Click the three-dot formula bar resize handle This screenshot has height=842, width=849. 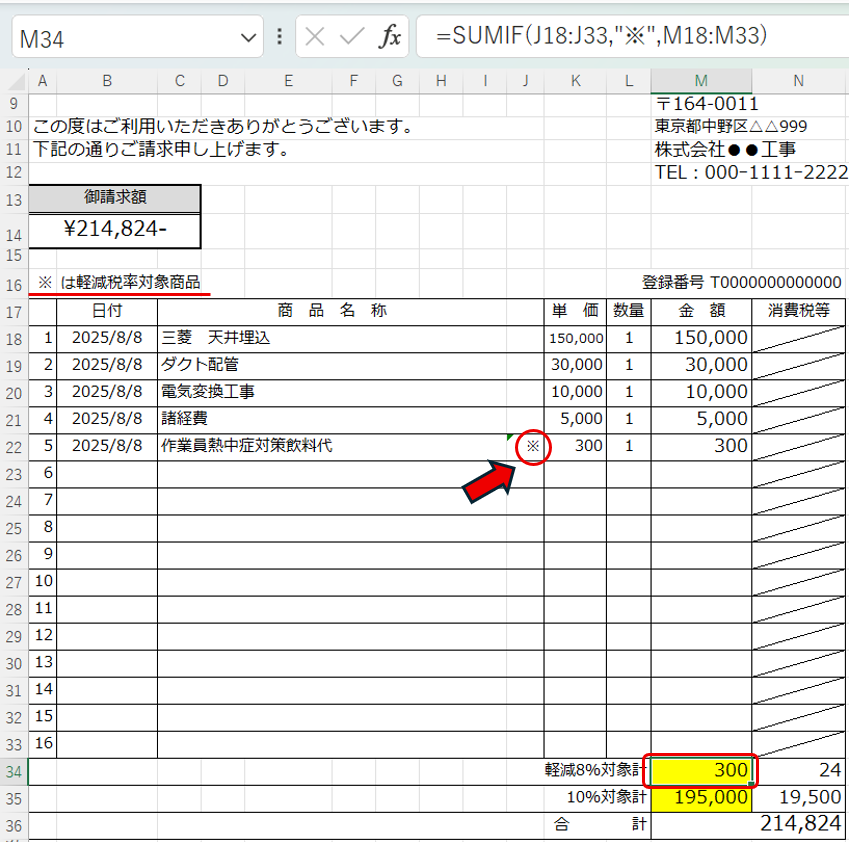[279, 38]
